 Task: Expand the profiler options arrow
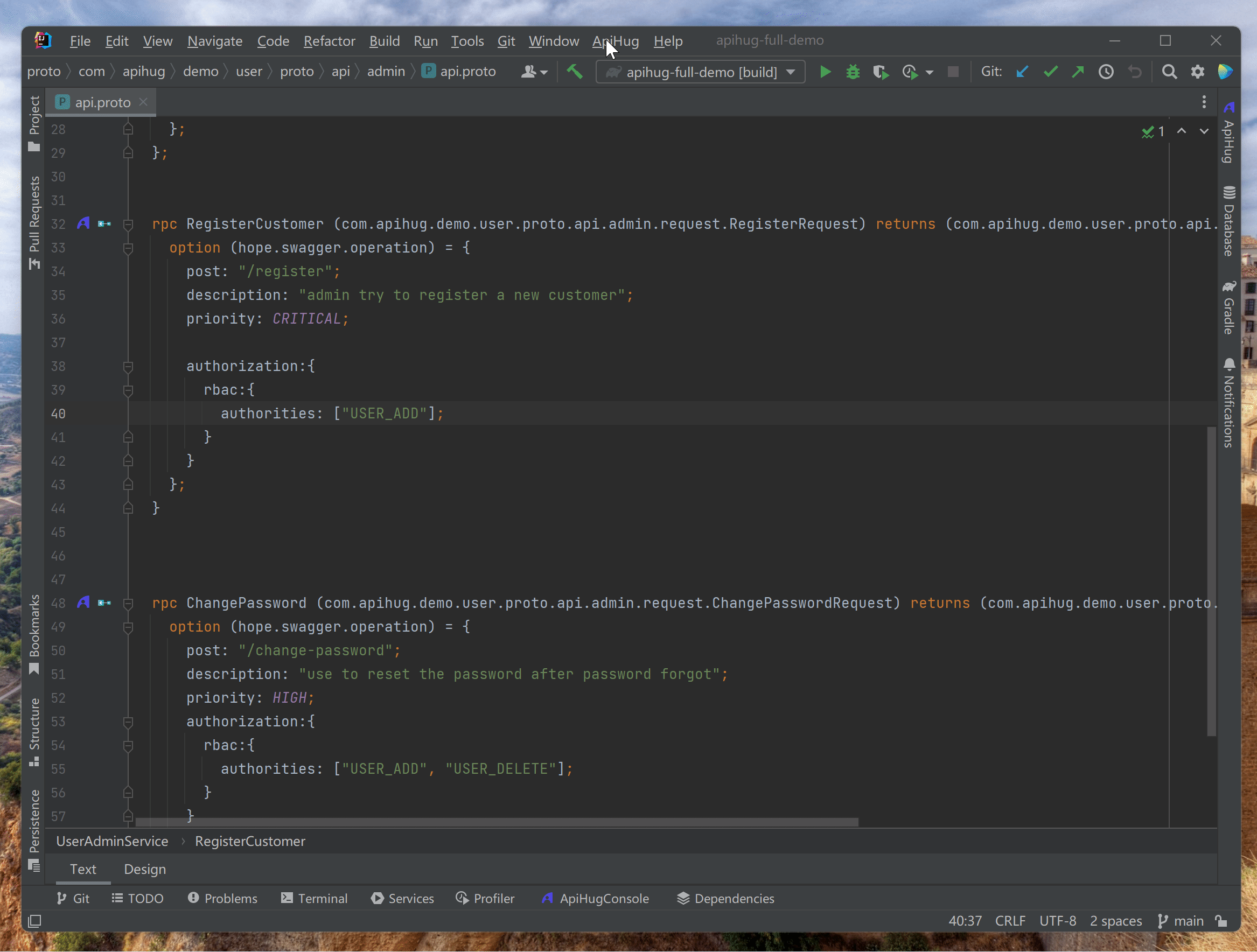pyautogui.click(x=930, y=73)
